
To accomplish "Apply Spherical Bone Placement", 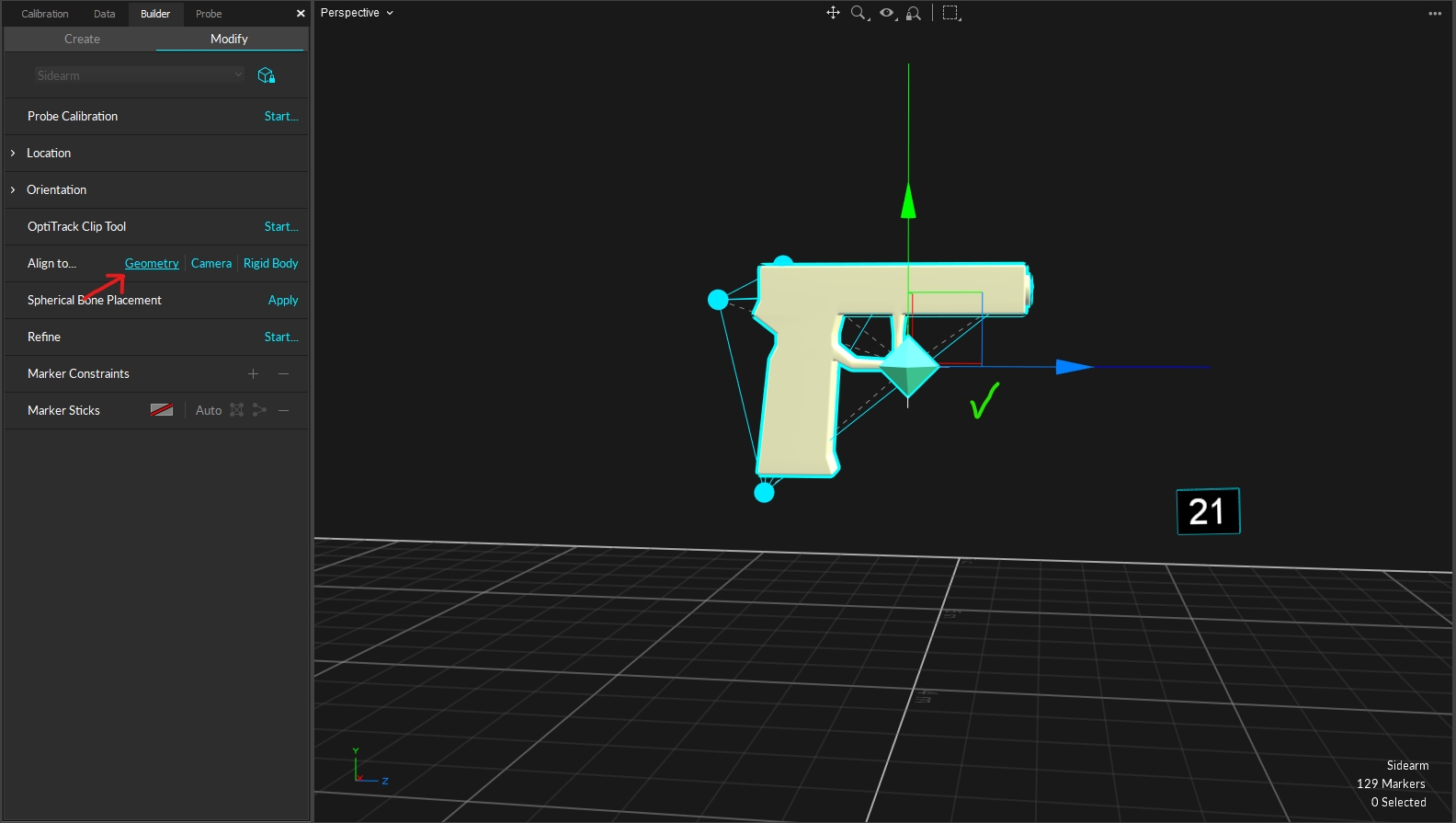I will (x=283, y=300).
